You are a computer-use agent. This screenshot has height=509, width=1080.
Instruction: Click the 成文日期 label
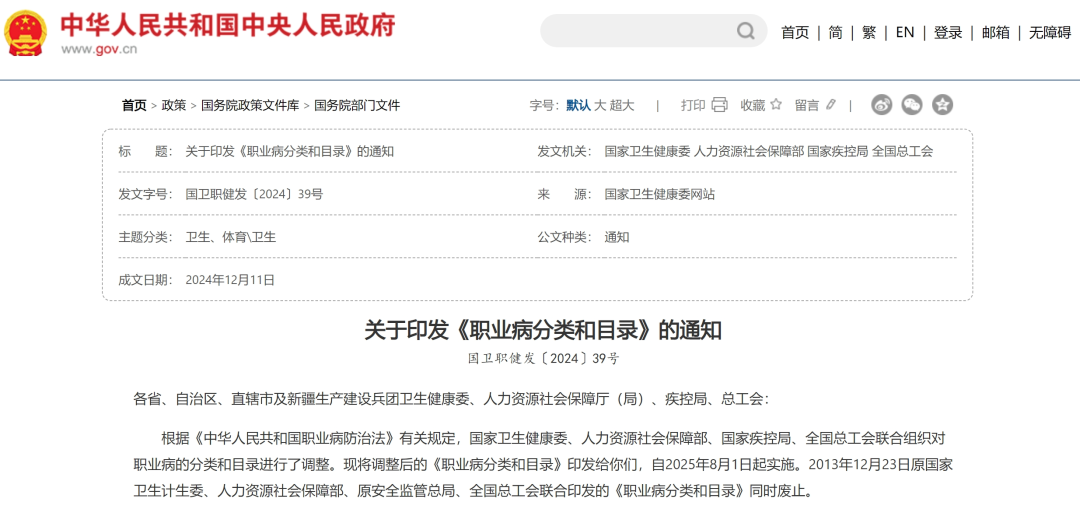point(146,280)
